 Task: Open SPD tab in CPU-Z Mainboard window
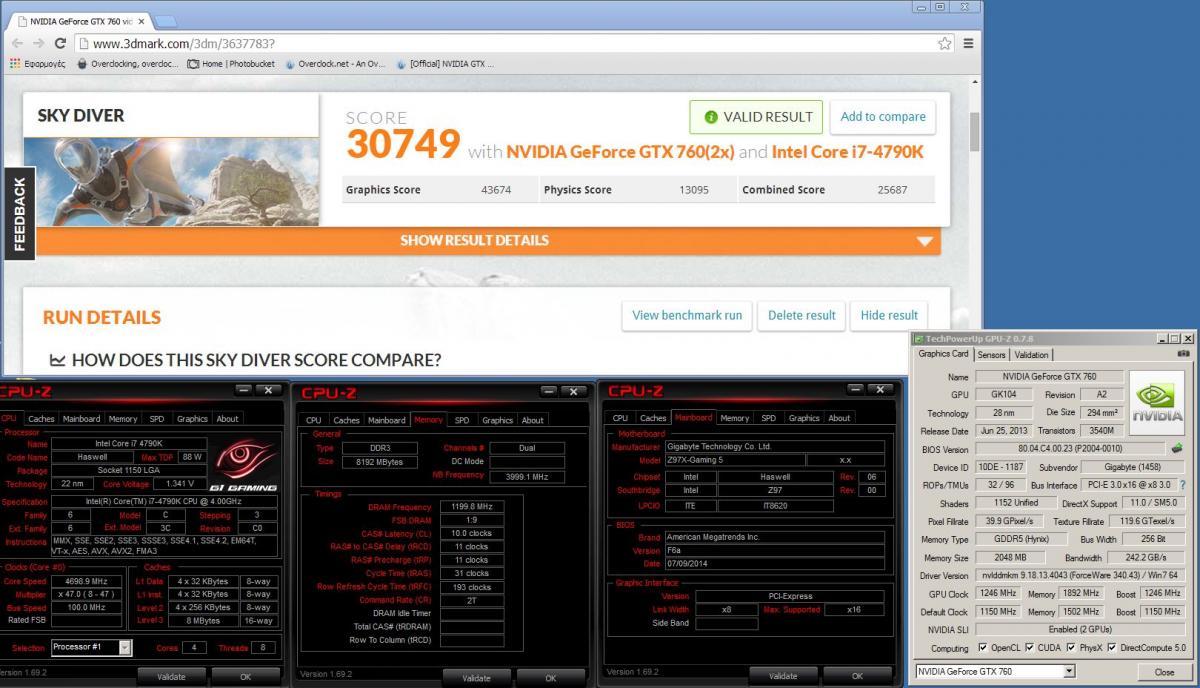768,418
